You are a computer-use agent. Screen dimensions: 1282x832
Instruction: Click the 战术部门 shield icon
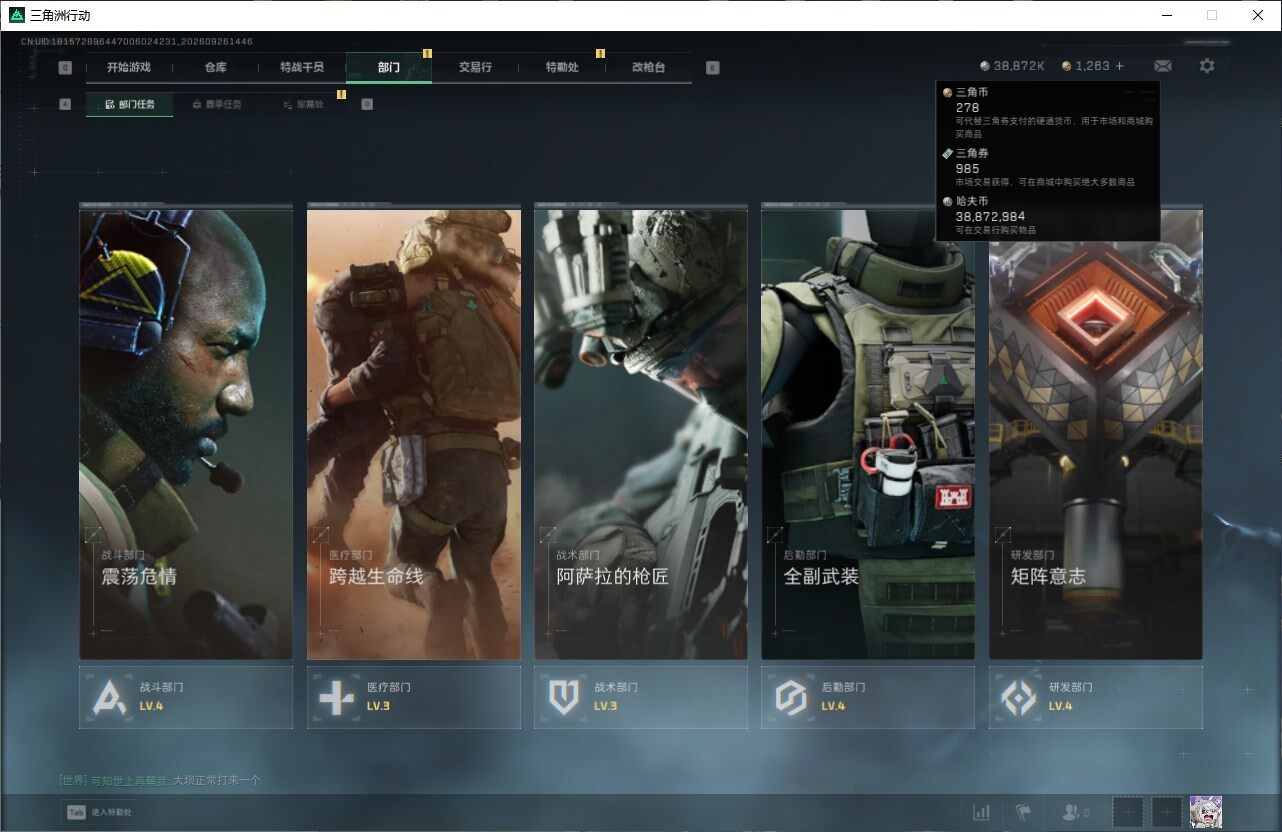click(564, 697)
